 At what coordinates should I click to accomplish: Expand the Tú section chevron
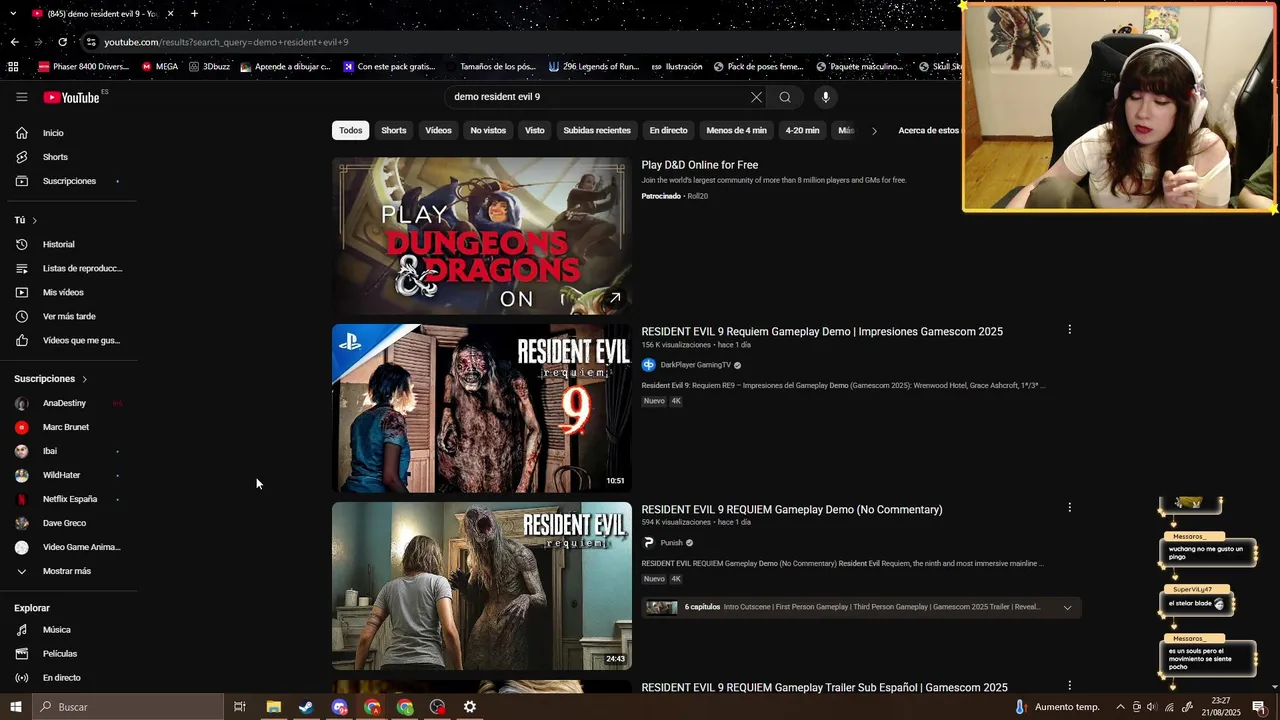point(34,220)
